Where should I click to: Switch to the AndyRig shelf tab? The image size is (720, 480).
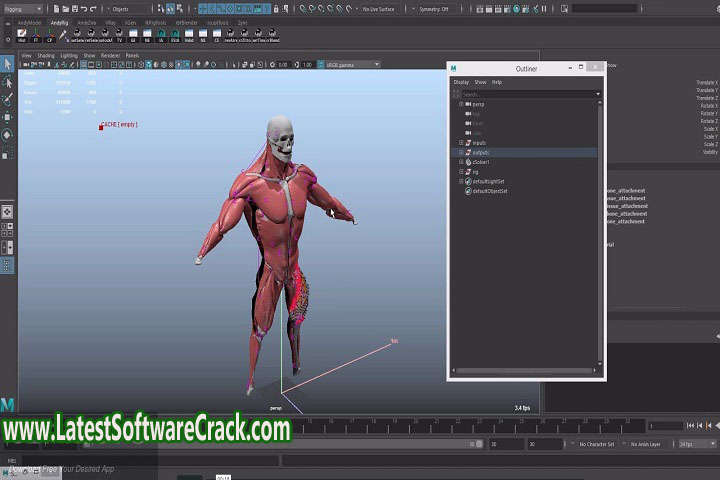pyautogui.click(x=59, y=23)
